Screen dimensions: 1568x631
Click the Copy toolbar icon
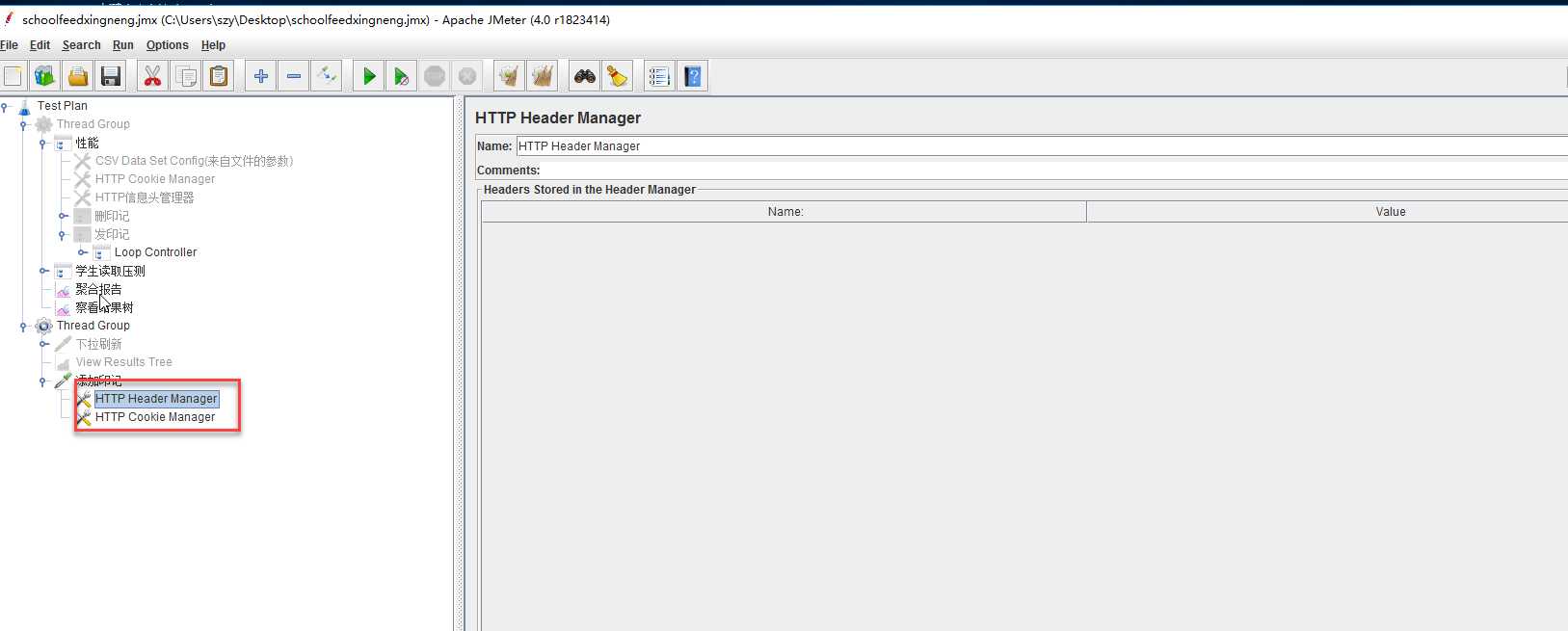186,76
